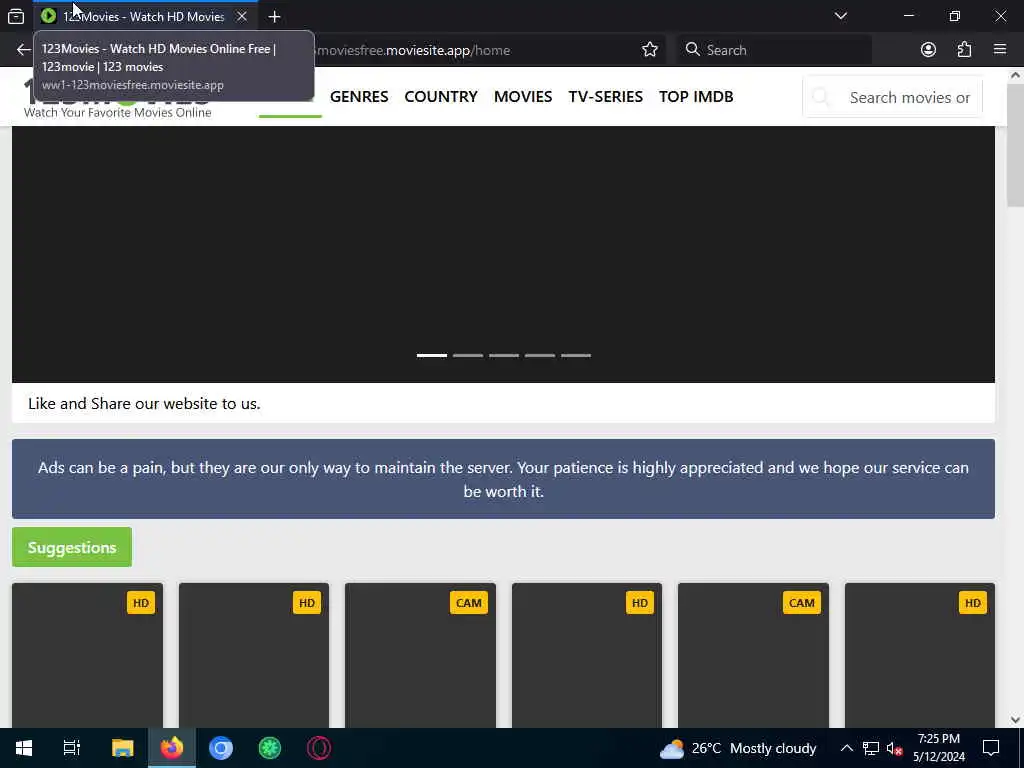The height and width of the screenshot is (768, 1024).
Task: Open the TOP IMDB page
Action: pos(696,97)
